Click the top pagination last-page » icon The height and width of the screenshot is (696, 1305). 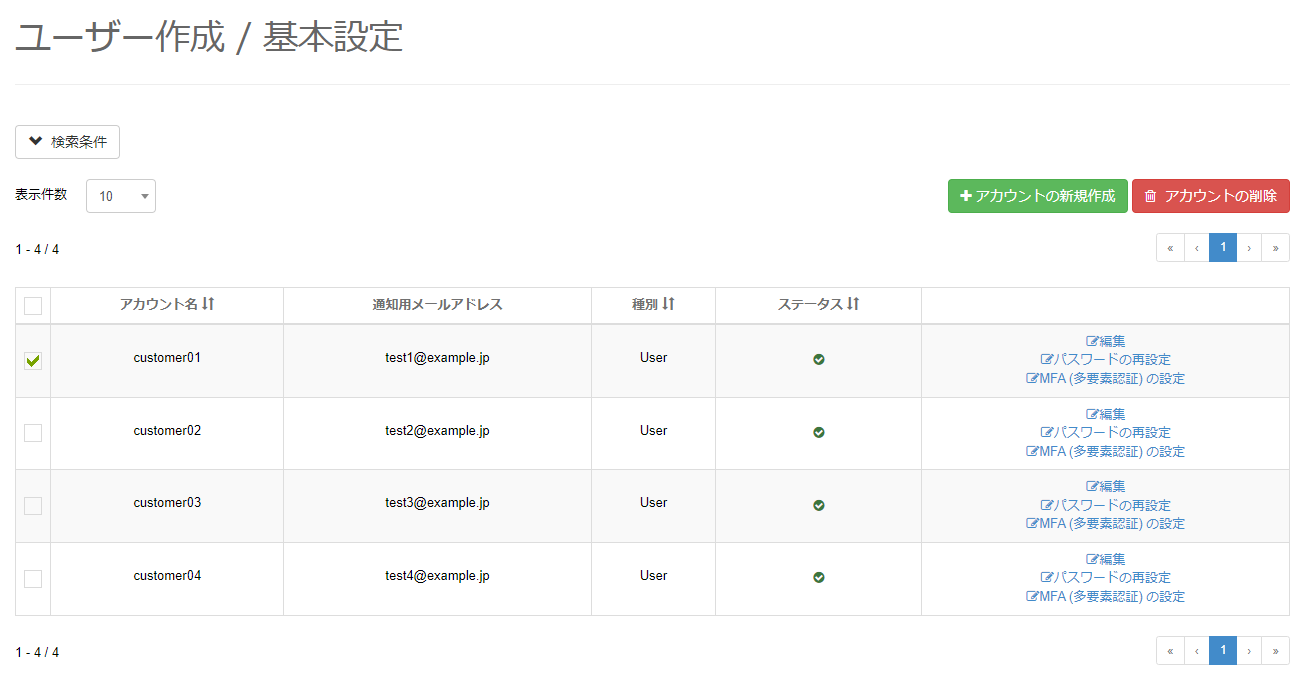pos(1275,248)
